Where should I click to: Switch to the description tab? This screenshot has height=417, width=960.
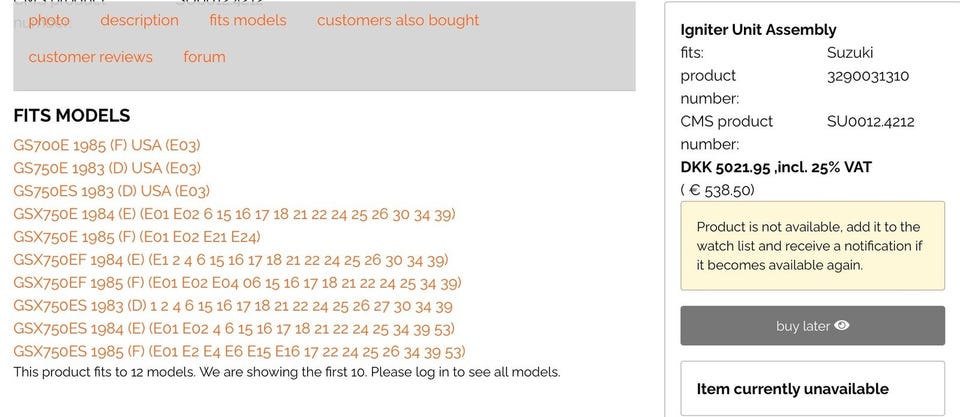click(x=139, y=20)
